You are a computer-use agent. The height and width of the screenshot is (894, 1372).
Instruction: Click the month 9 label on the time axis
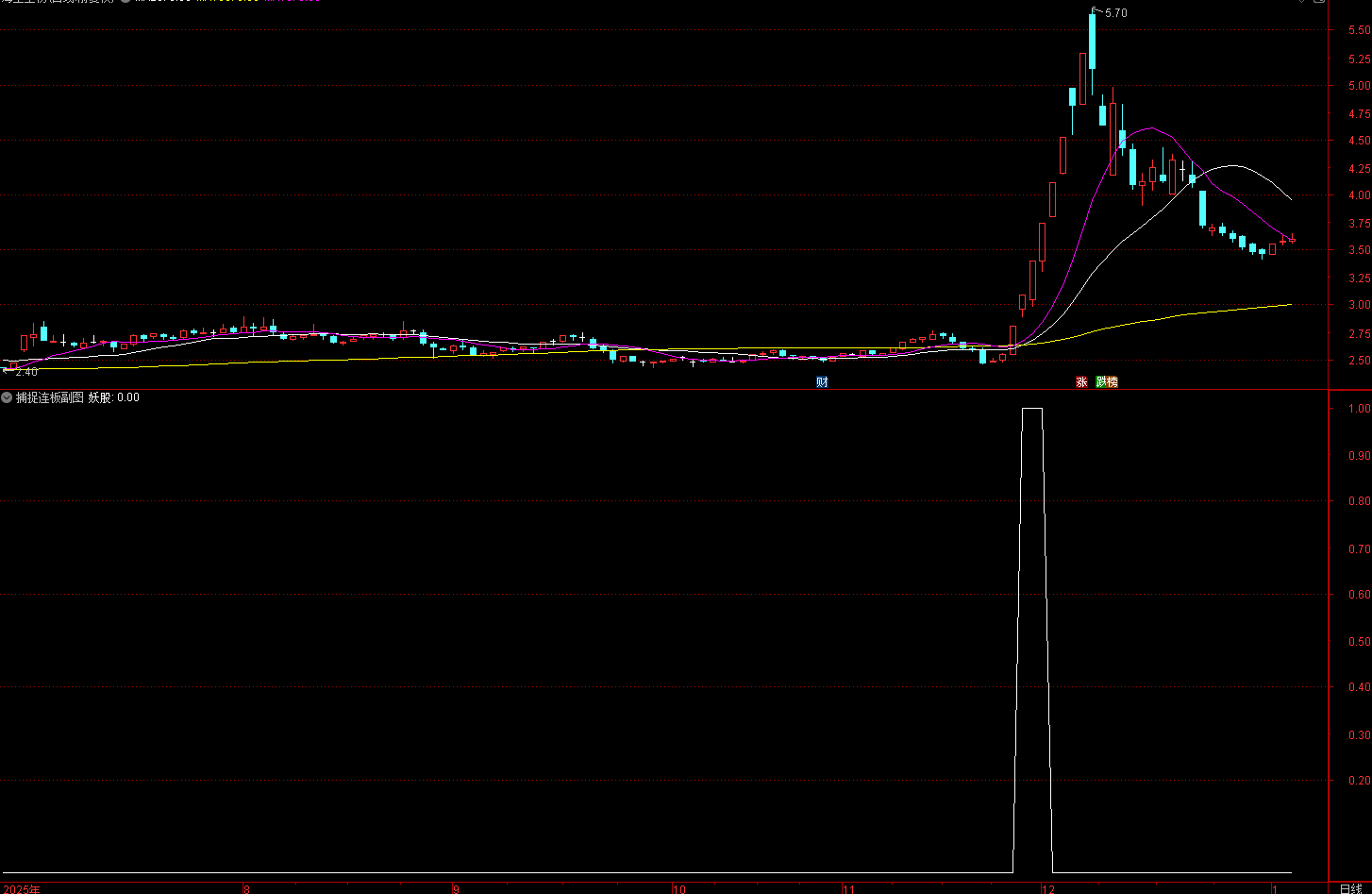point(456,888)
